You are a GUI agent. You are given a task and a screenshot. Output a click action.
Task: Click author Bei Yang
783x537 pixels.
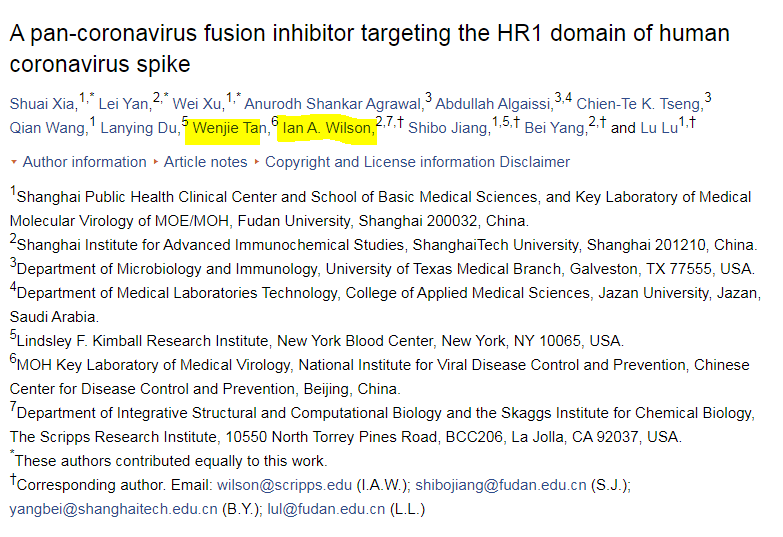pyautogui.click(x=554, y=128)
